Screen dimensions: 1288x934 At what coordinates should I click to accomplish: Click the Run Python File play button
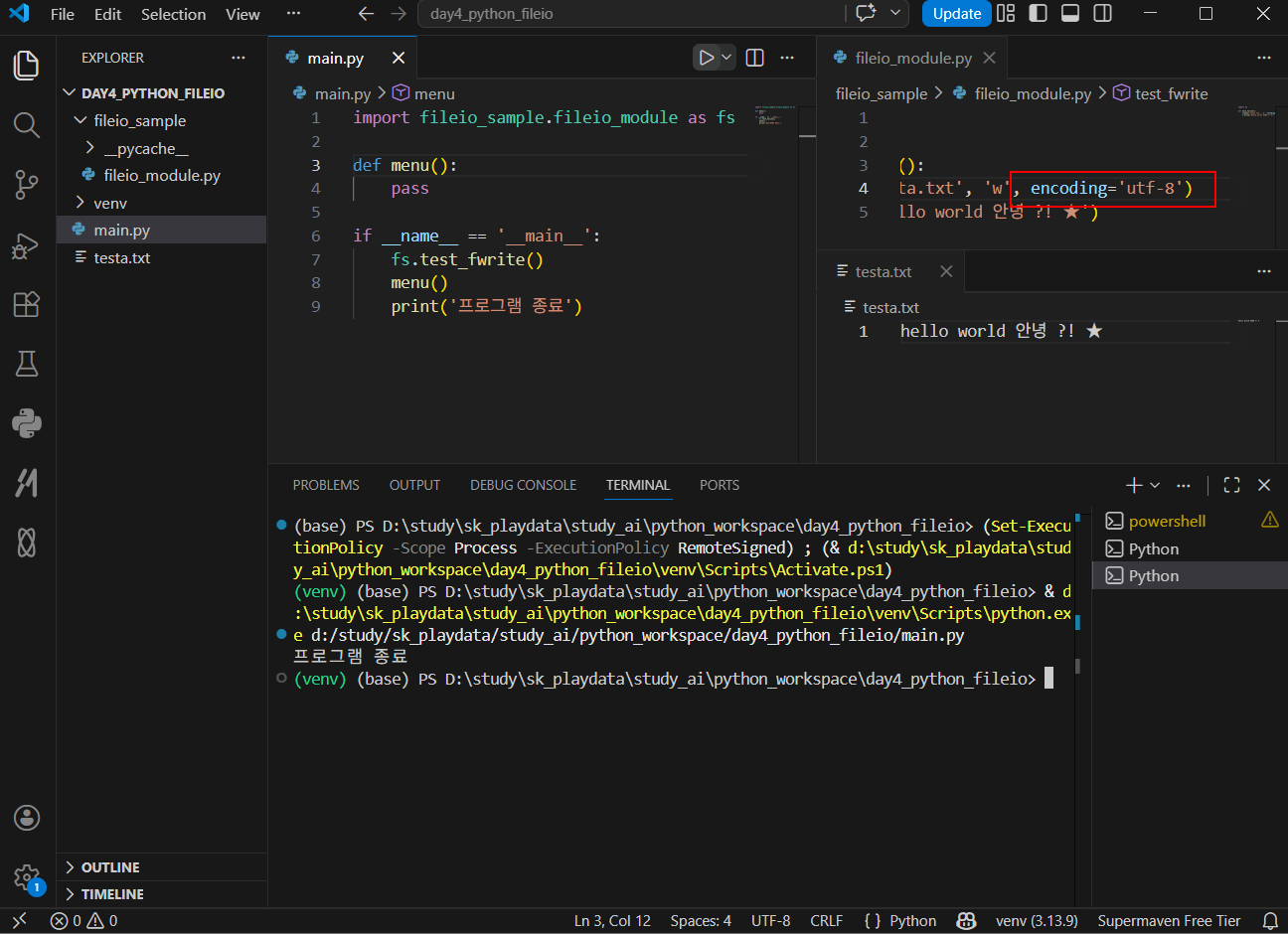(706, 58)
